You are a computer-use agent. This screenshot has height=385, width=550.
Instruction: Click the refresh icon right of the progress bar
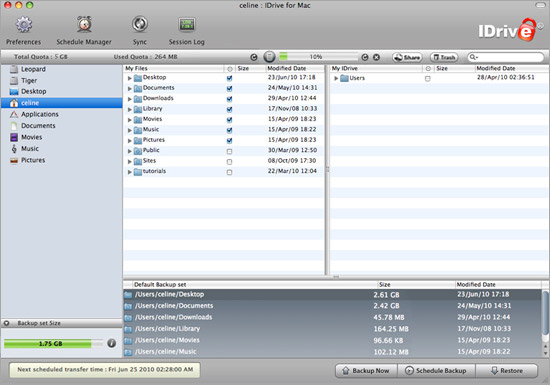[365, 57]
